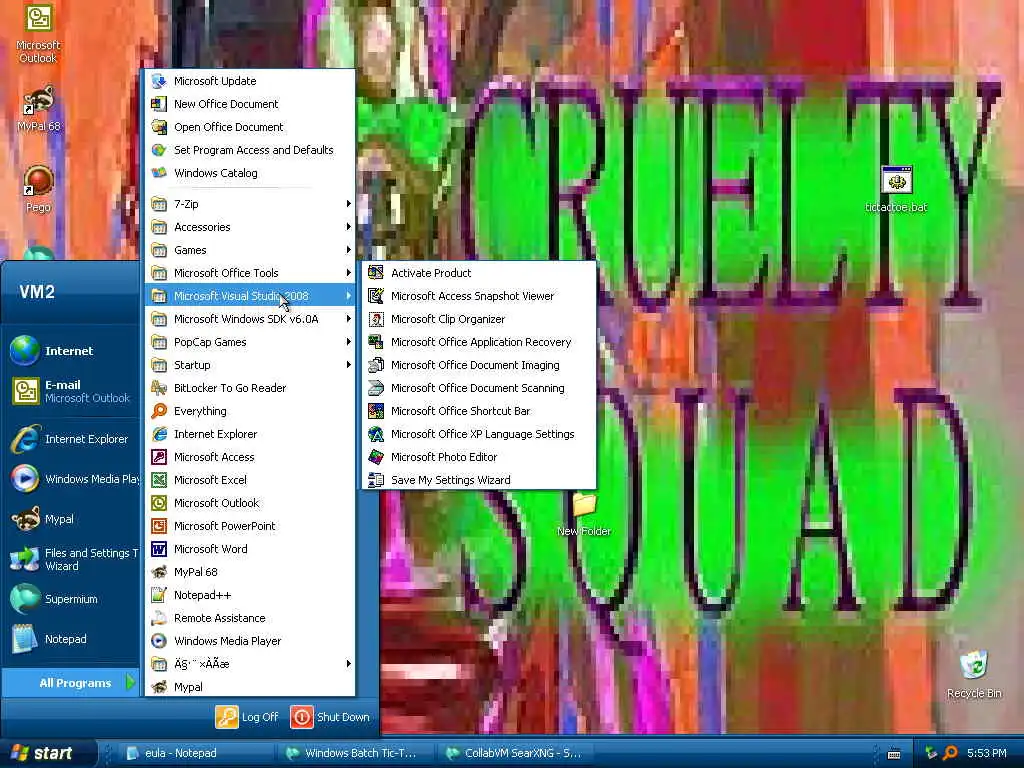Viewport: 1024px width, 768px height.
Task: Click Microsoft Office Application Recovery icon
Action: pyautogui.click(x=376, y=342)
